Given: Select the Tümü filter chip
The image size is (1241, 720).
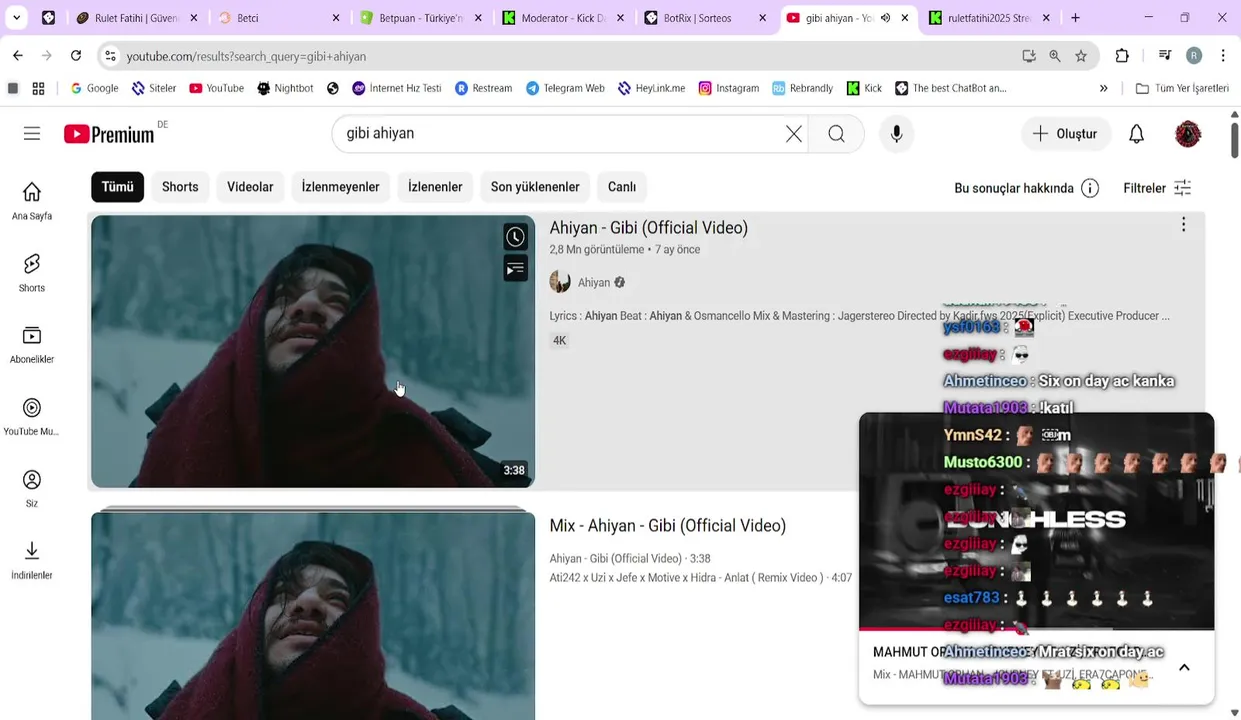Looking at the screenshot, I should click(x=117, y=187).
